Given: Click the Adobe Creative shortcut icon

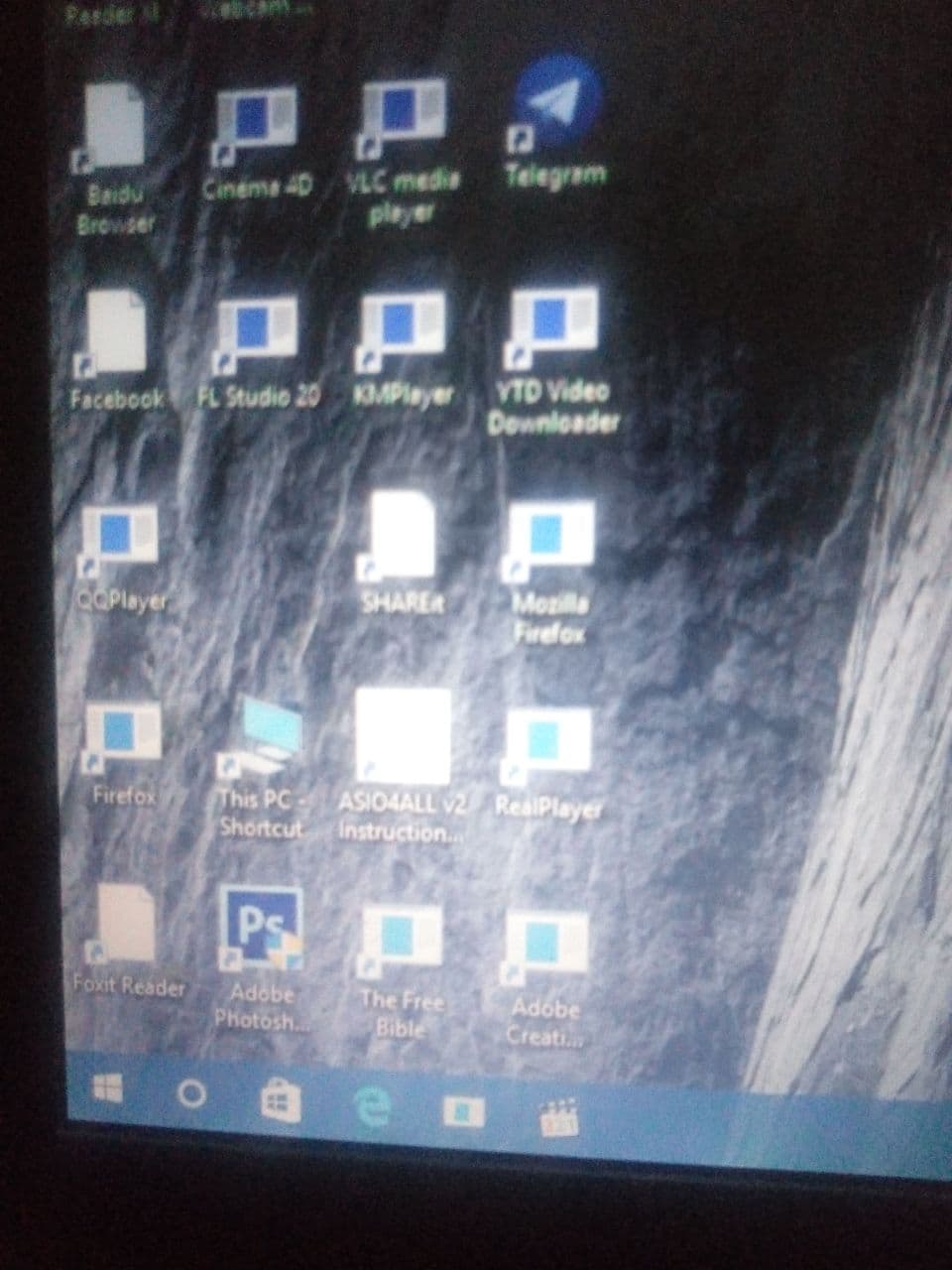Looking at the screenshot, I should [545, 948].
